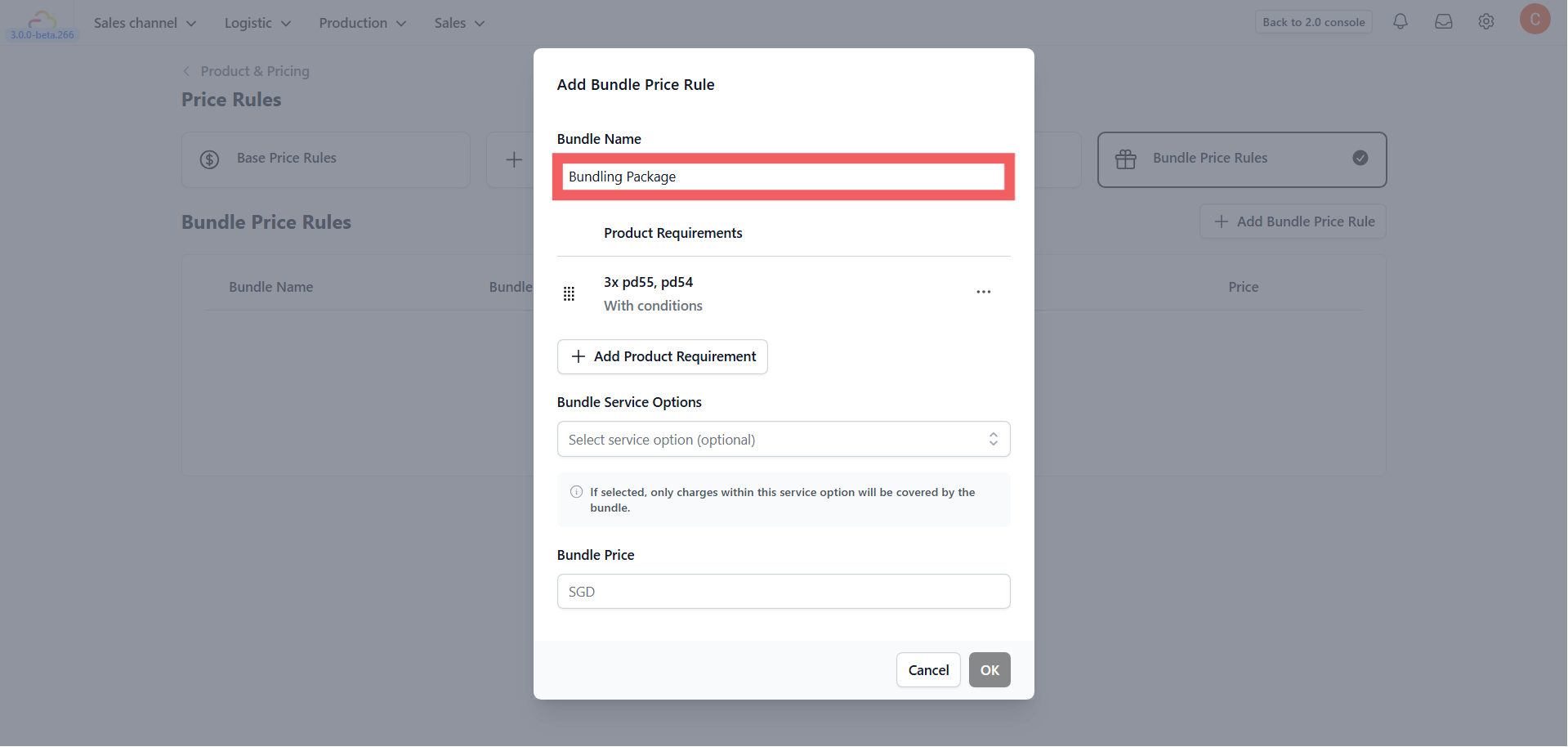Expand the Sales channel menu

point(145,23)
